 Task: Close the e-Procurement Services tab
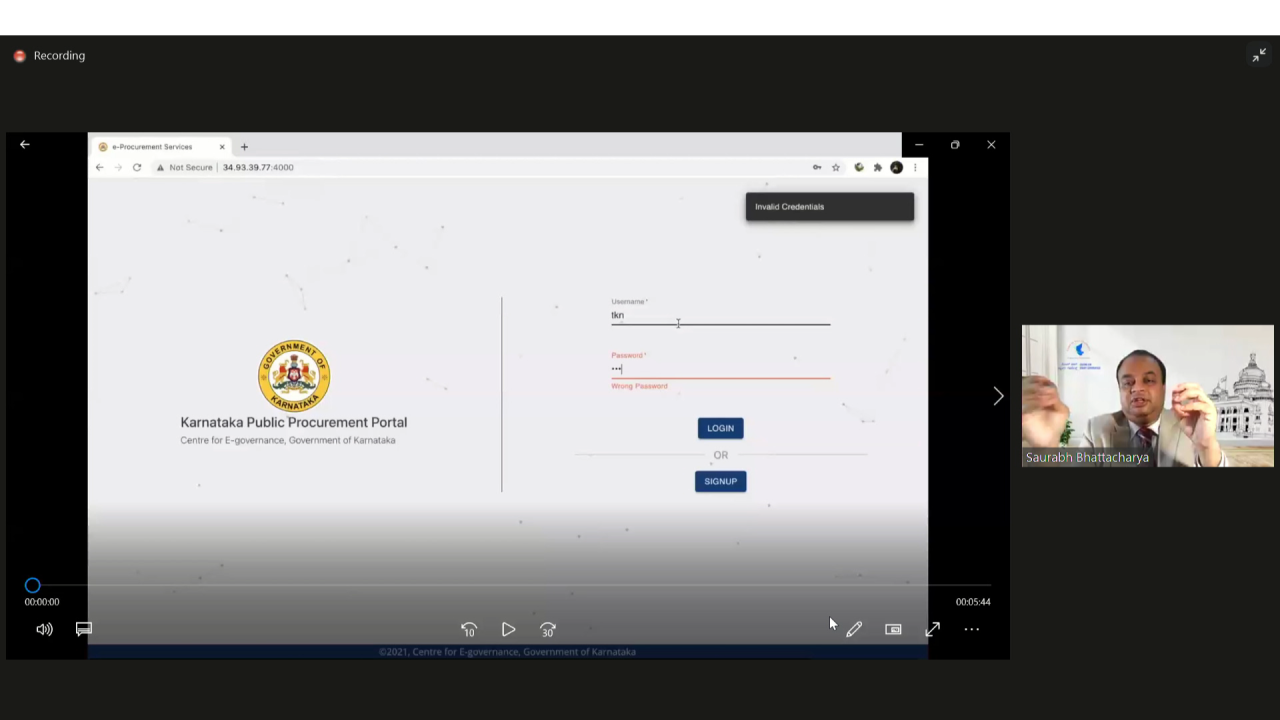[x=222, y=147]
